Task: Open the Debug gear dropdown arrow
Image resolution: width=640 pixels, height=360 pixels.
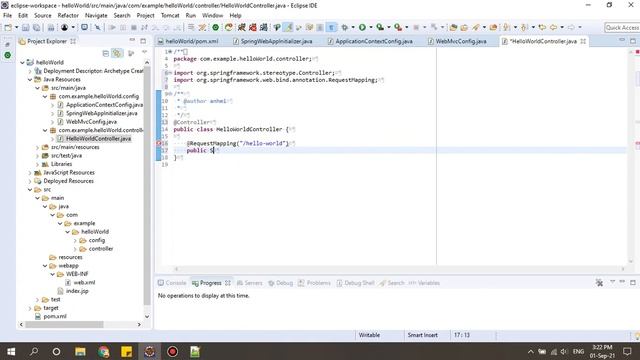Action: 353,27
